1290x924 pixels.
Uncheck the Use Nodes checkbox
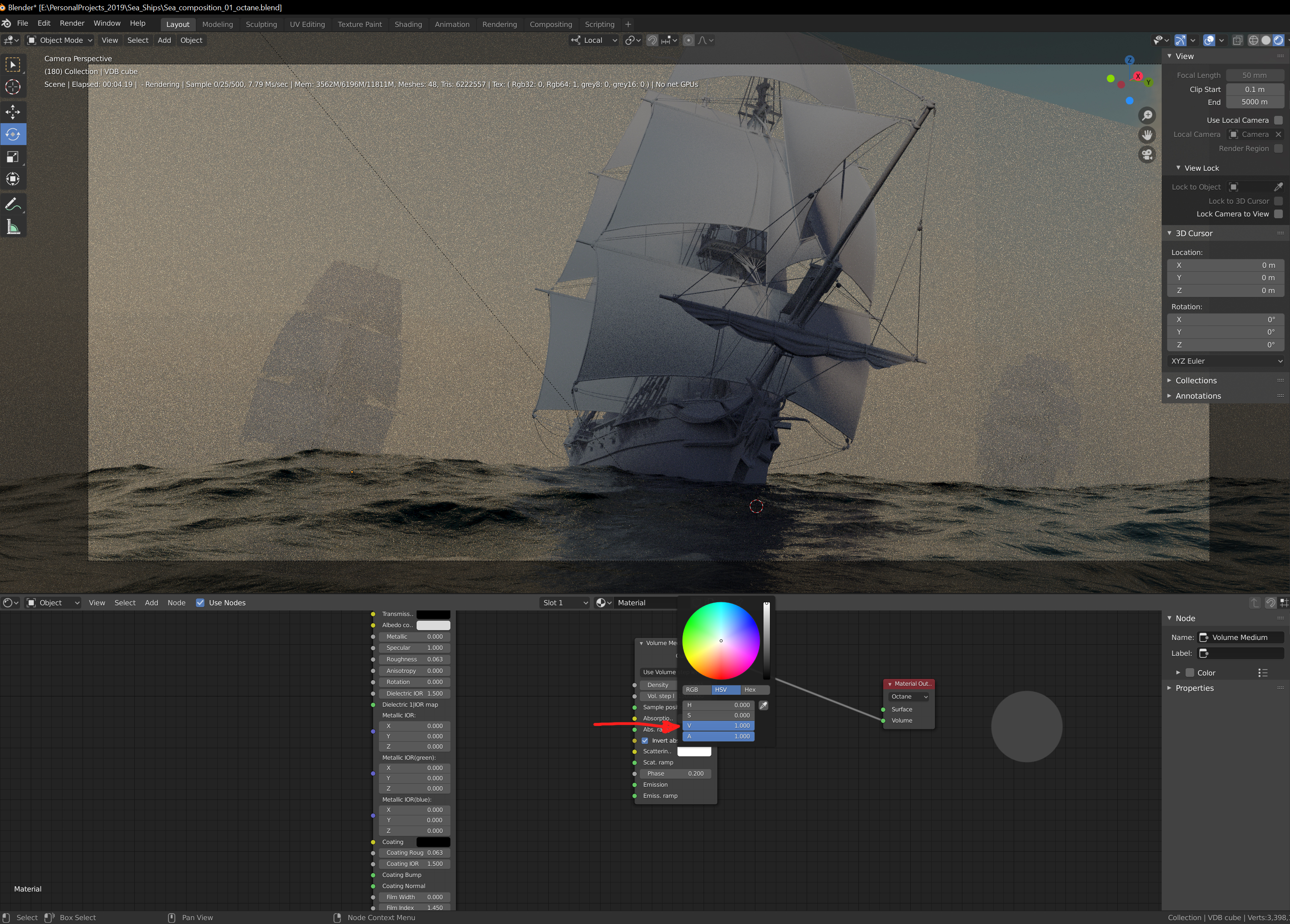tap(200, 603)
